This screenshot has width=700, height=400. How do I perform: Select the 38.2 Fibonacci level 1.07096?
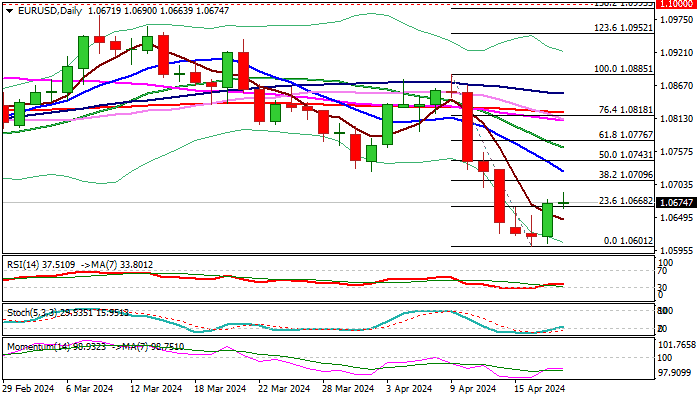625,175
